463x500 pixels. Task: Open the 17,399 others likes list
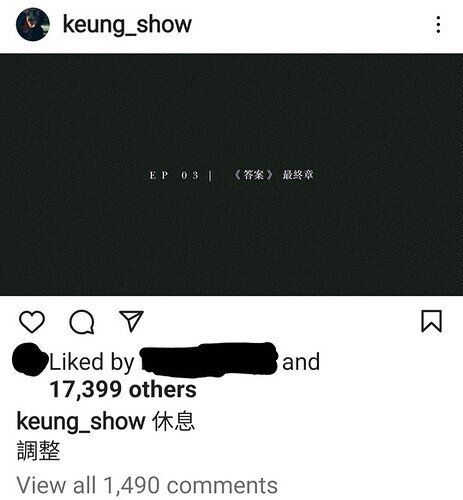coord(123,389)
